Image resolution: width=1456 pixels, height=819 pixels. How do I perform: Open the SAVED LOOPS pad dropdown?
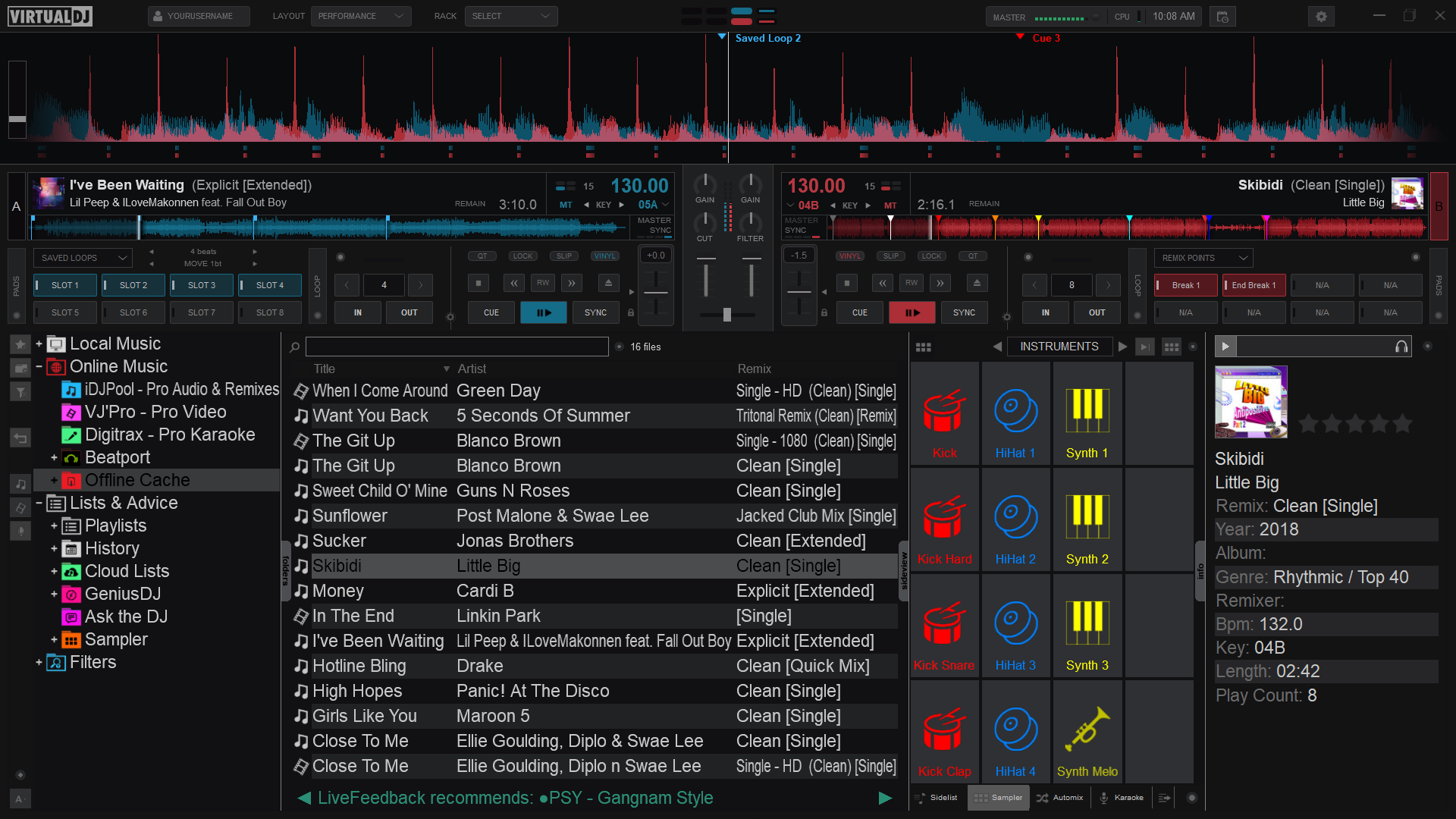click(83, 258)
